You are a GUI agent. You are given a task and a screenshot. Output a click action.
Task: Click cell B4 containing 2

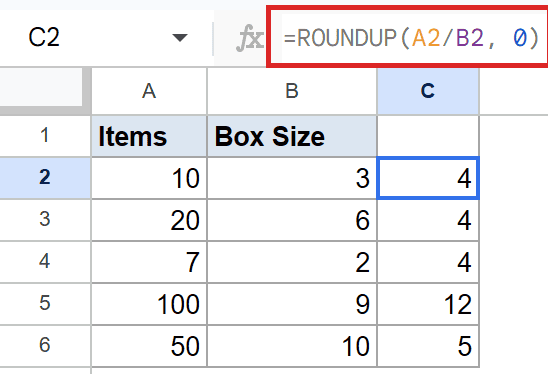(x=292, y=262)
